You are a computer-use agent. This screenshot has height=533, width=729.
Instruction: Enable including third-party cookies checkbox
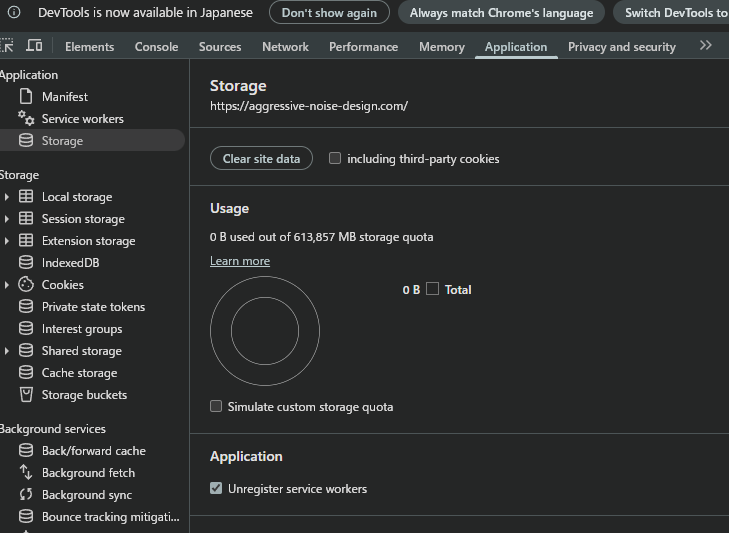[335, 158]
